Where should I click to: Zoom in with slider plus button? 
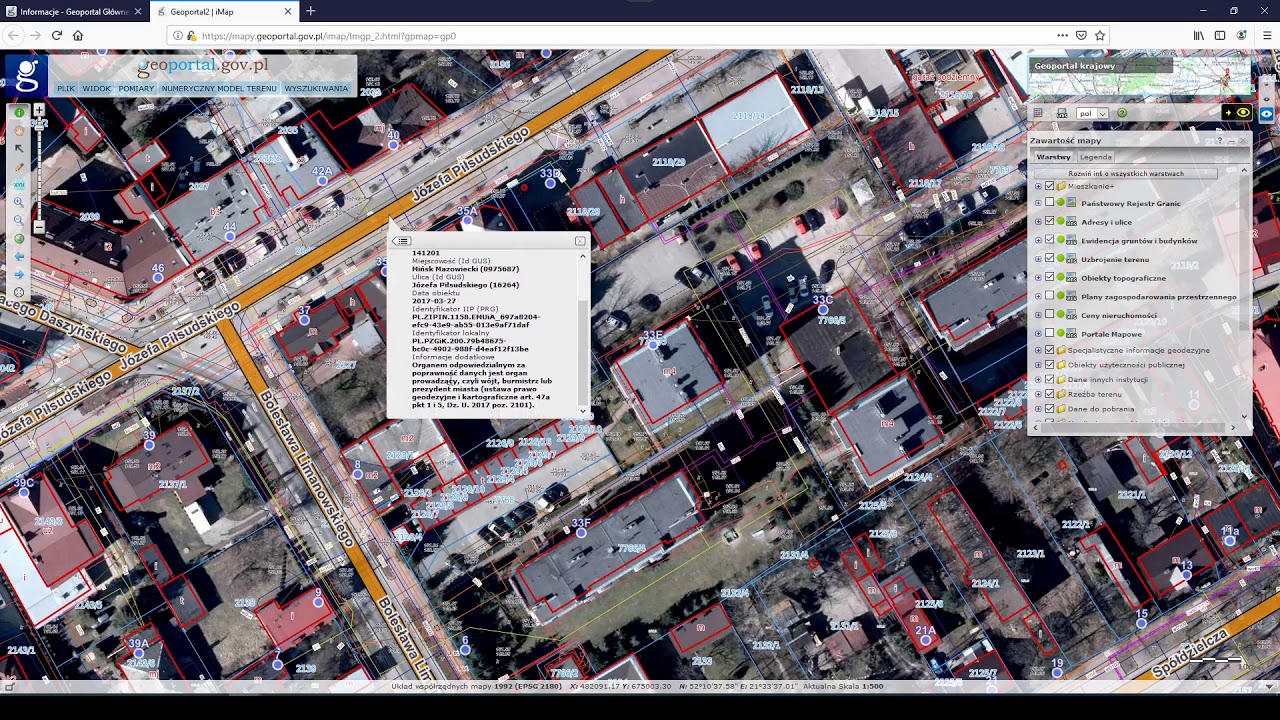tap(39, 110)
